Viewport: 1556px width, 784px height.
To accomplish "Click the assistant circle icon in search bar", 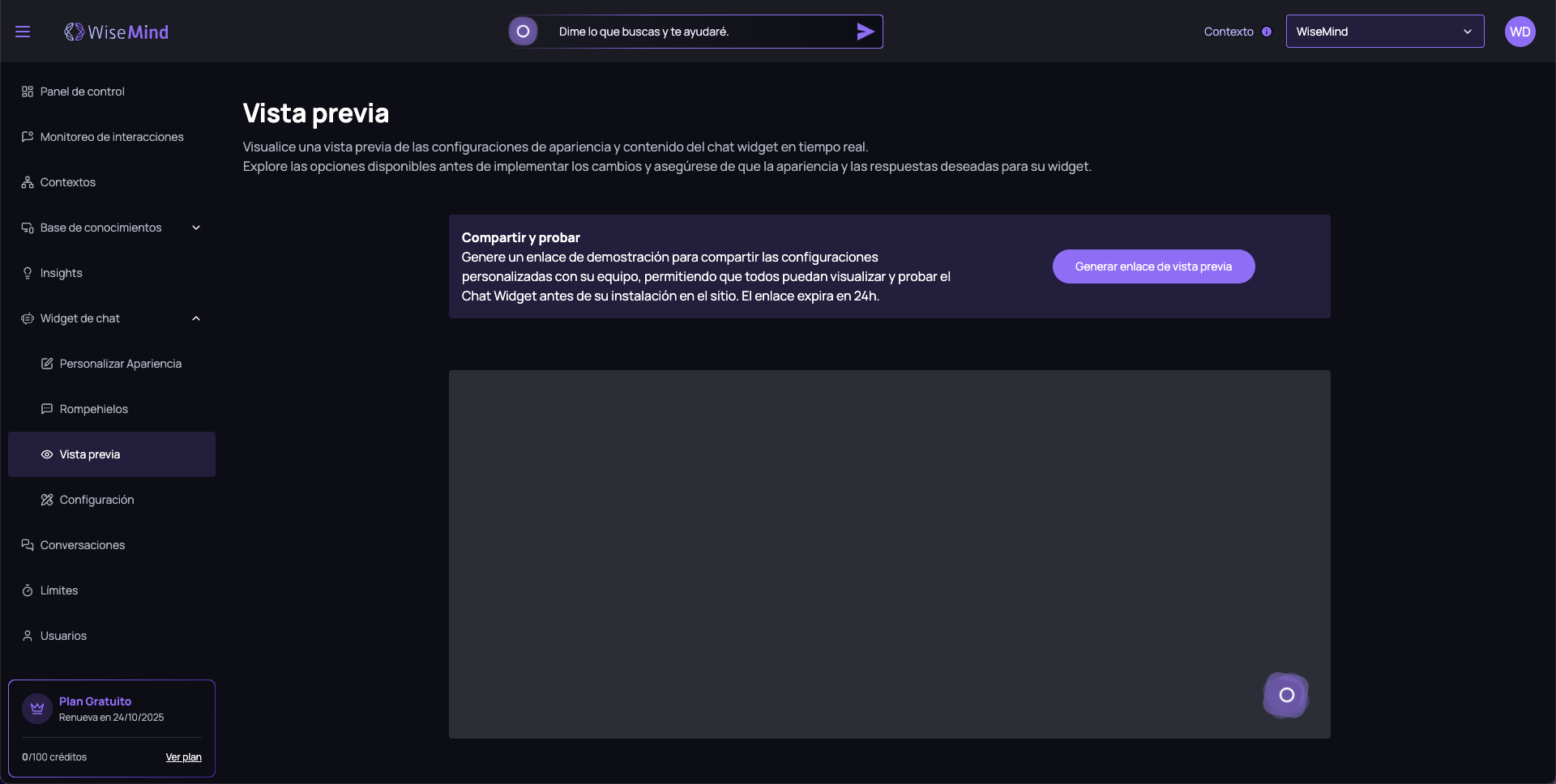I will (524, 32).
